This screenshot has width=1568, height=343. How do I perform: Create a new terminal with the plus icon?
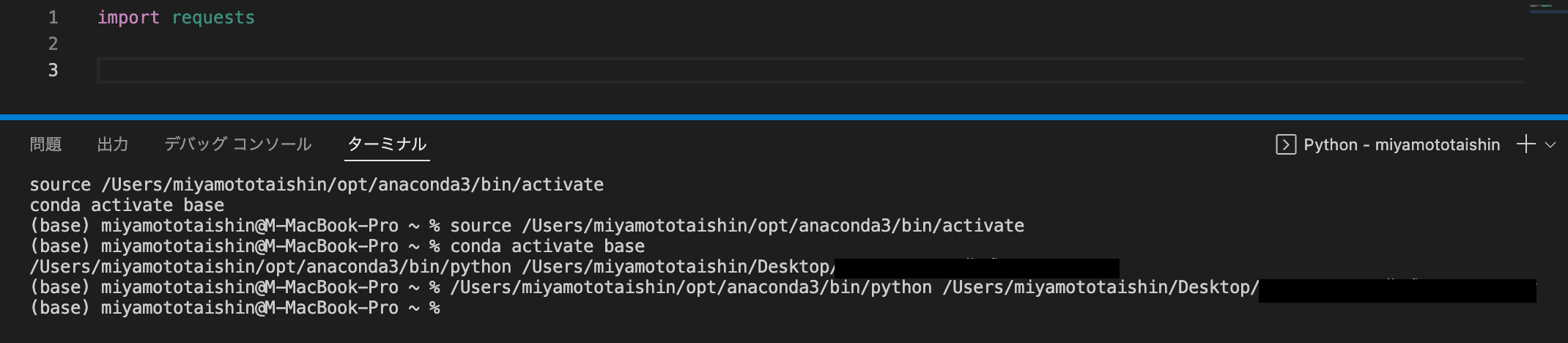[1526, 144]
